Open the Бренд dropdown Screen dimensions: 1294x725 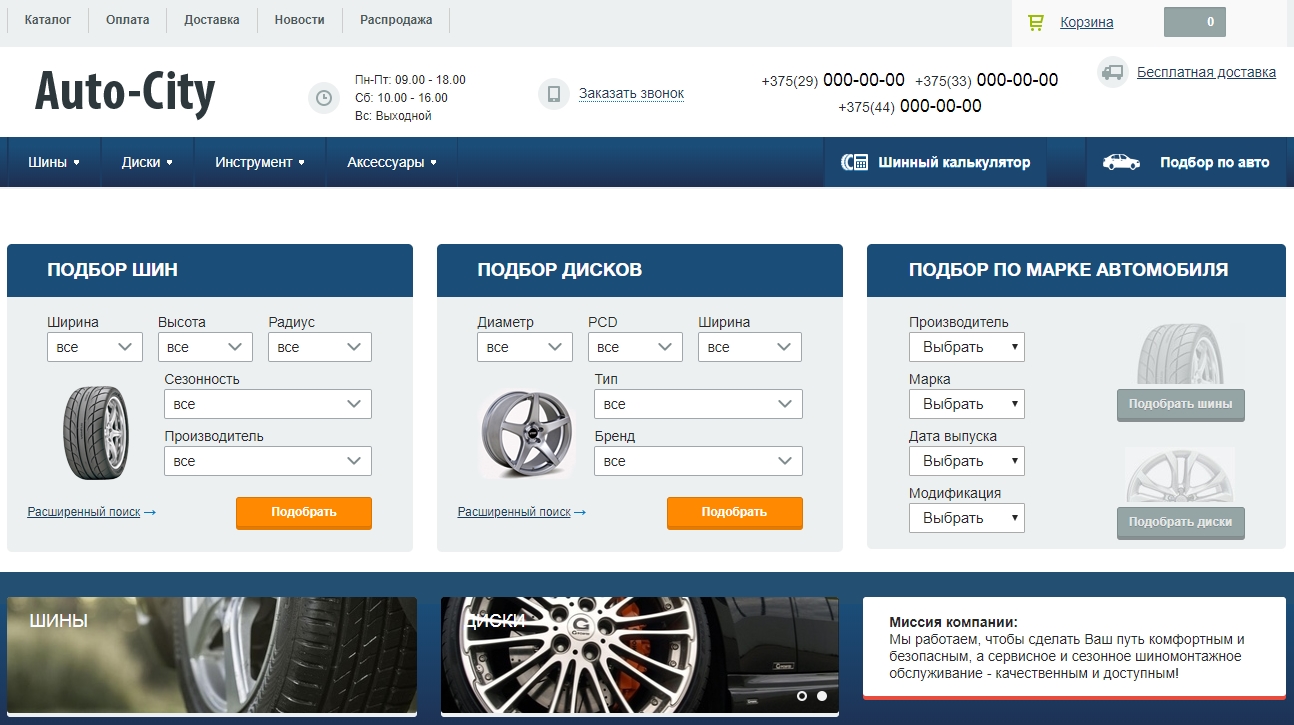[698, 461]
